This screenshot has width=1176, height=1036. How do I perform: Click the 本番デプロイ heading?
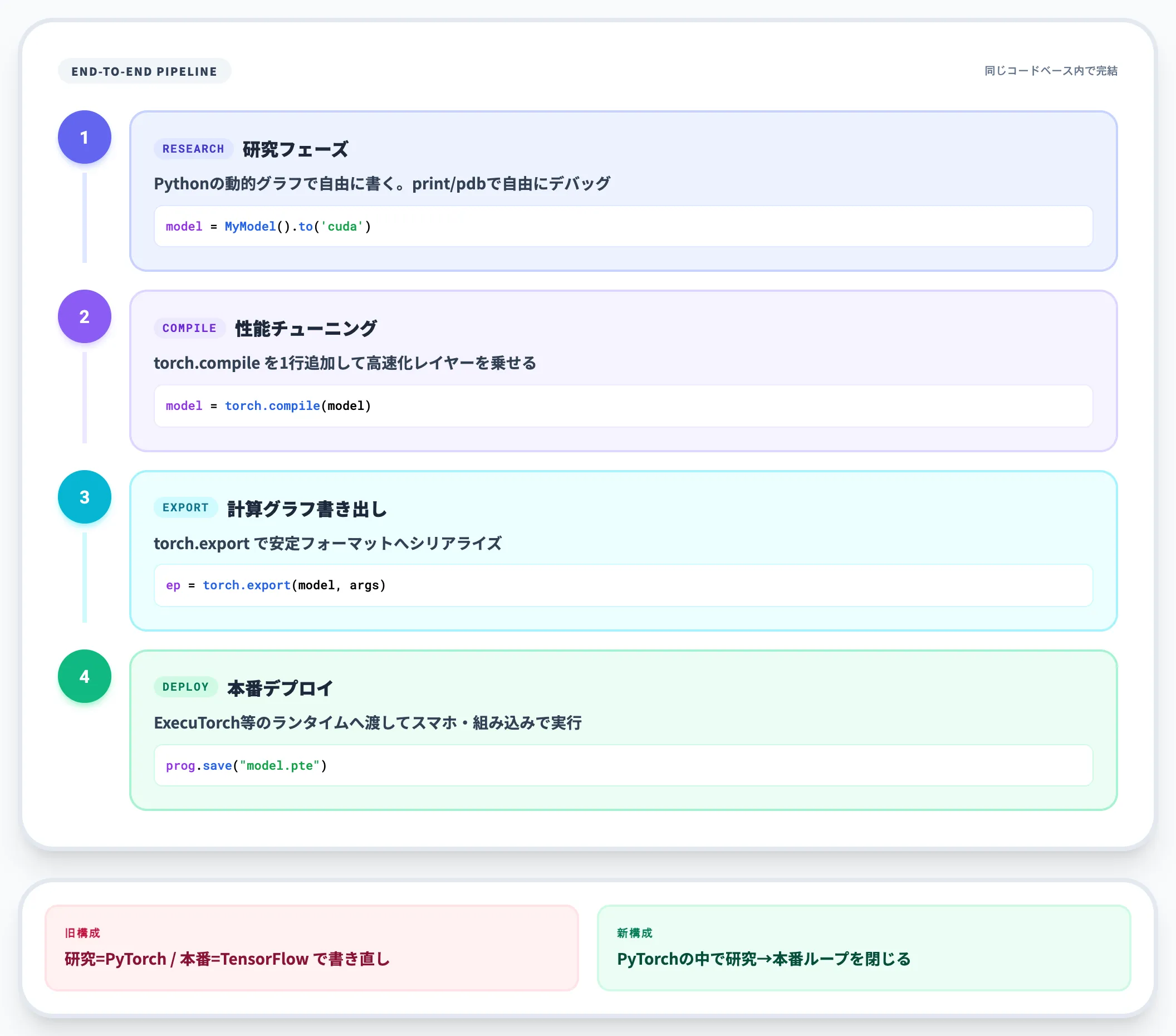point(280,688)
